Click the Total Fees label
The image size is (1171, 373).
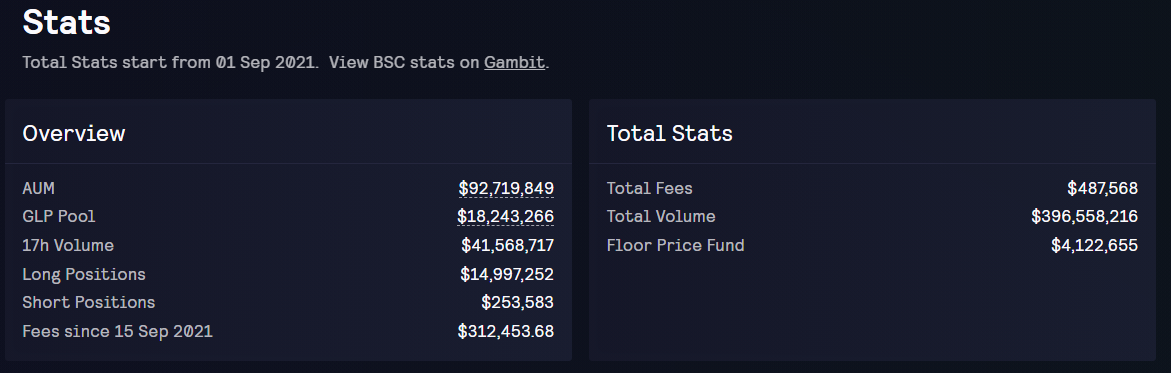pyautogui.click(x=649, y=188)
